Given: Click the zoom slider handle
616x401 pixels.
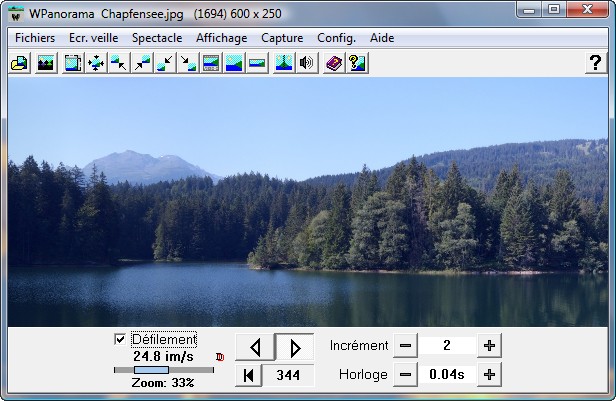Looking at the screenshot, I should tap(151, 370).
